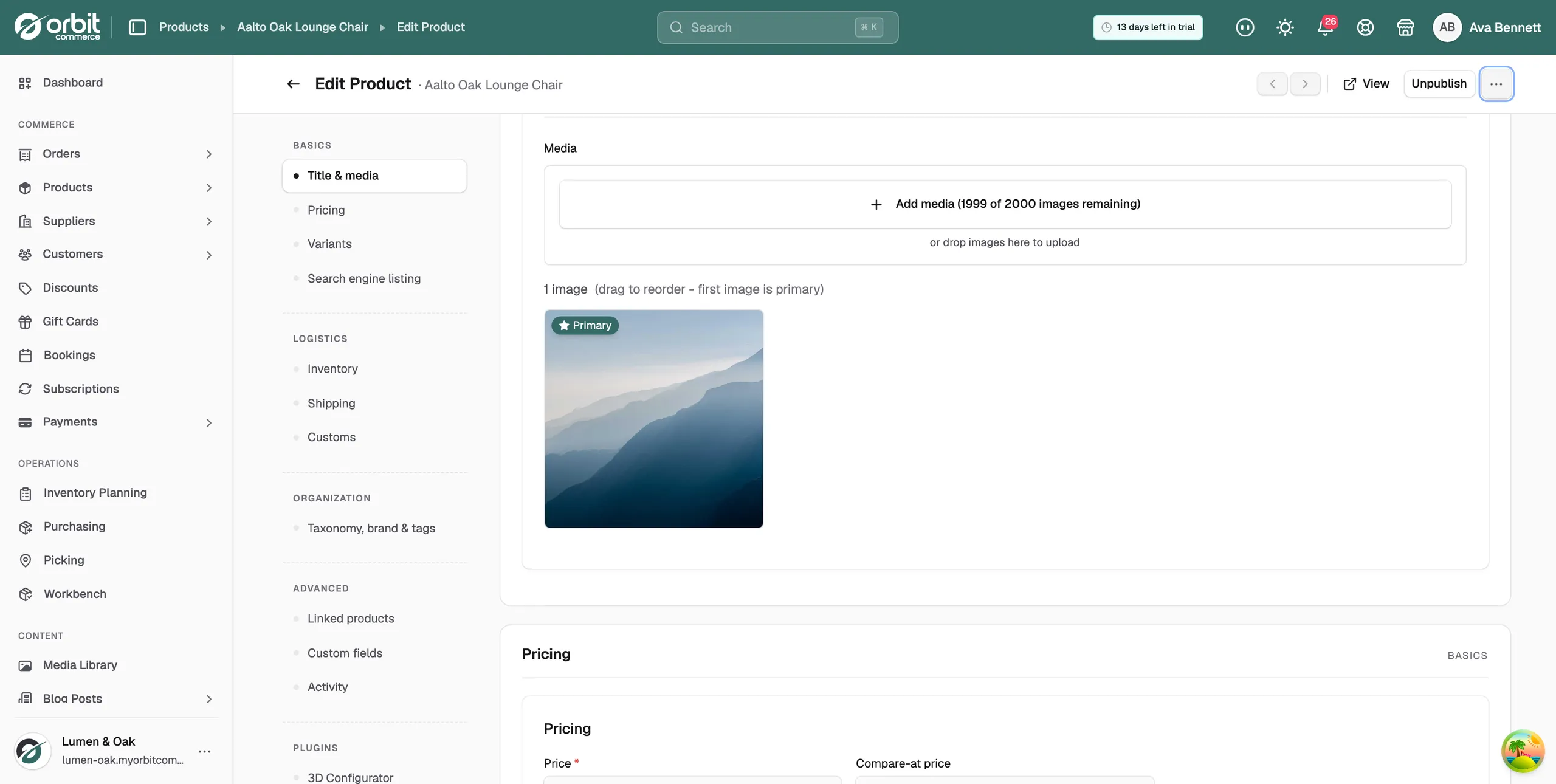1556x784 pixels.
Task: Click Add media upload button
Action: coord(1005,204)
